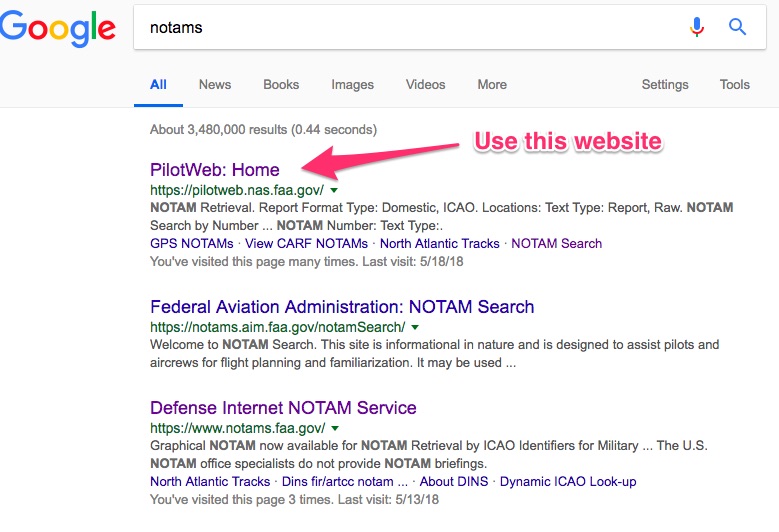Open North Atlantic Tracks under Defense Internet NOTAM
Viewport: 779px width, 532px height.
[x=210, y=481]
